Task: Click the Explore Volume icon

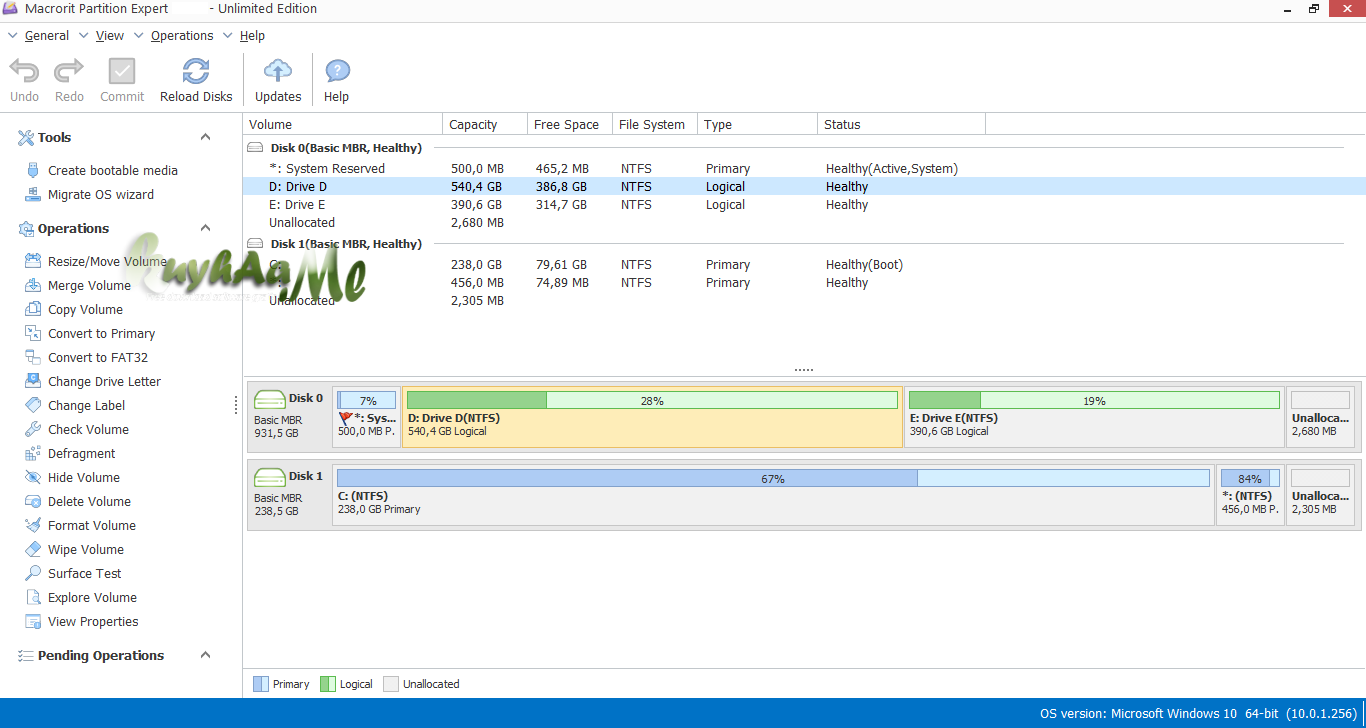Action: [32, 597]
